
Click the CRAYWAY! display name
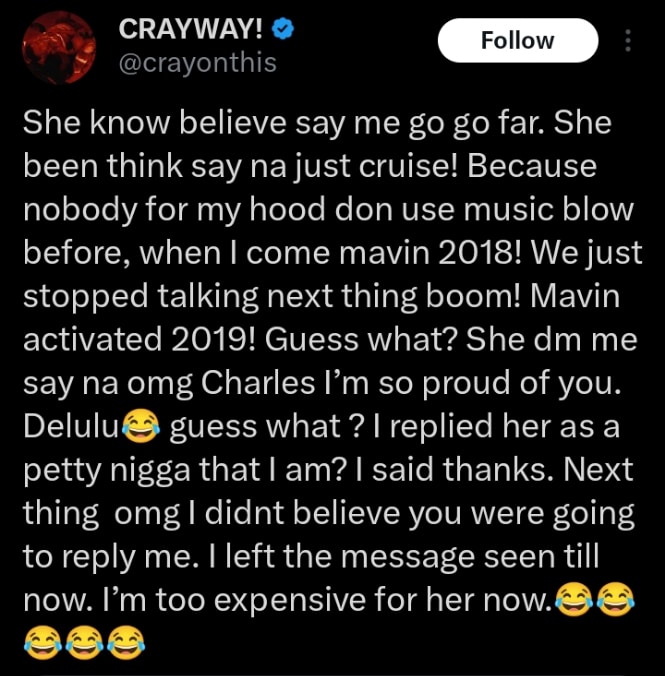190,29
